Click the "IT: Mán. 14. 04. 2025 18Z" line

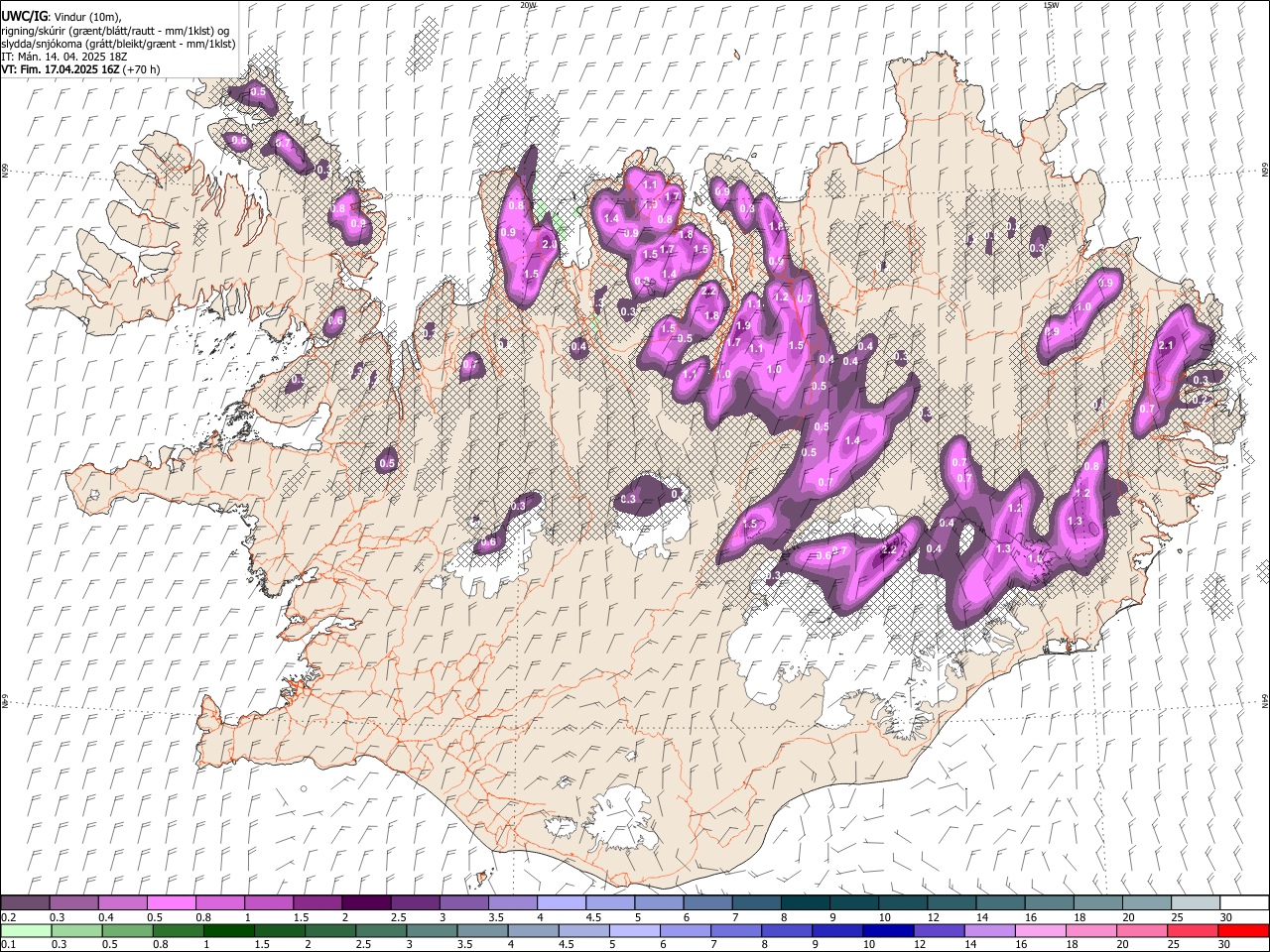(64, 57)
